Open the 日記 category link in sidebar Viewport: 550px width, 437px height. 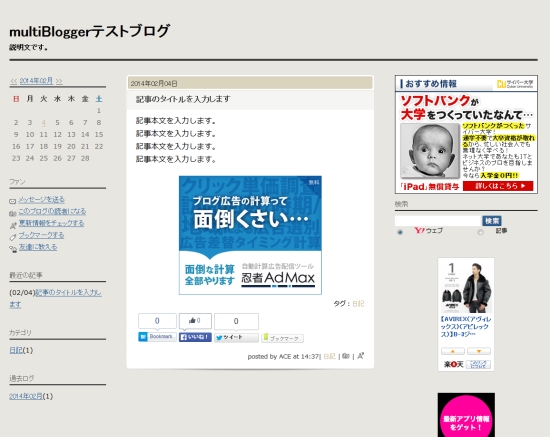[x=16, y=350]
